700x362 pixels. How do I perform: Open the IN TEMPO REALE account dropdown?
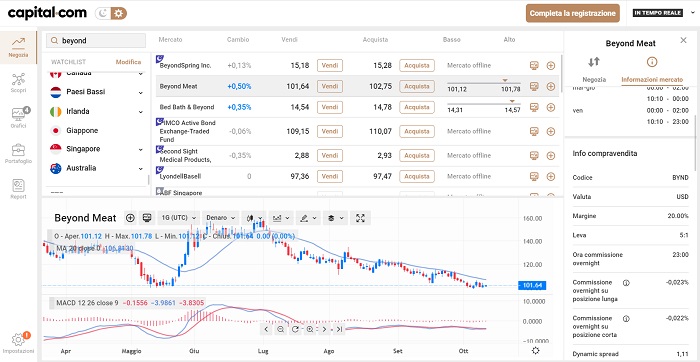point(663,13)
